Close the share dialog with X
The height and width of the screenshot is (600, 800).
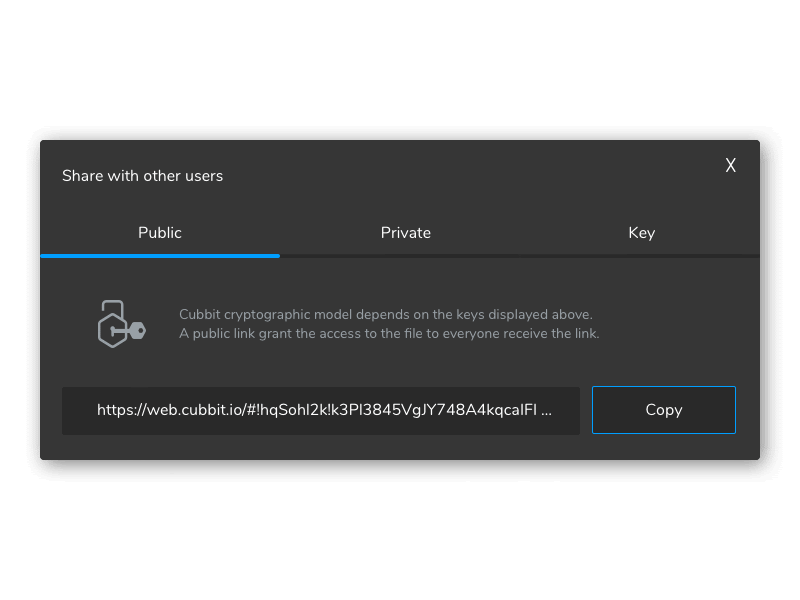click(731, 166)
